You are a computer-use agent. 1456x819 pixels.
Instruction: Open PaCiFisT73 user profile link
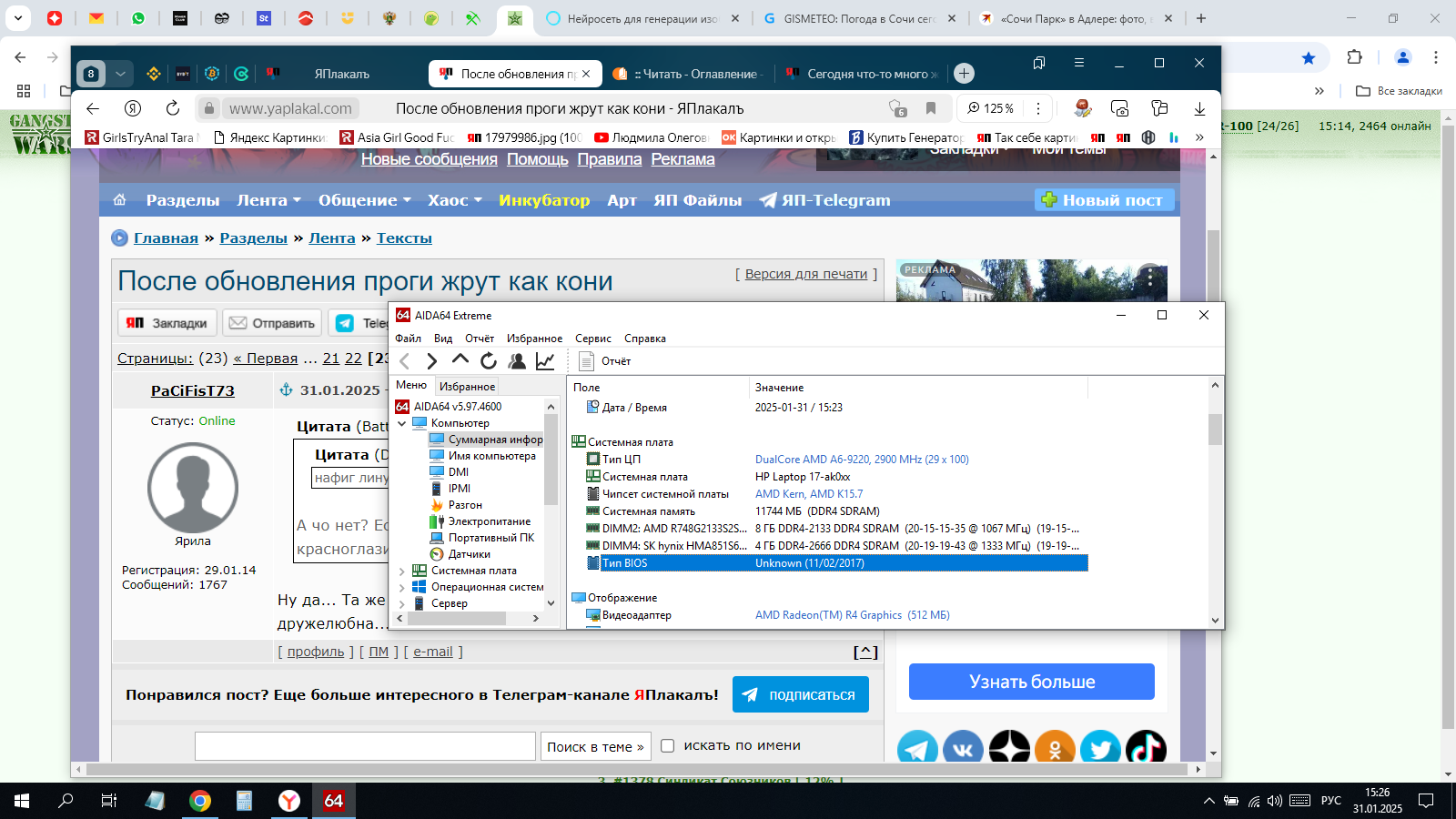pos(193,390)
